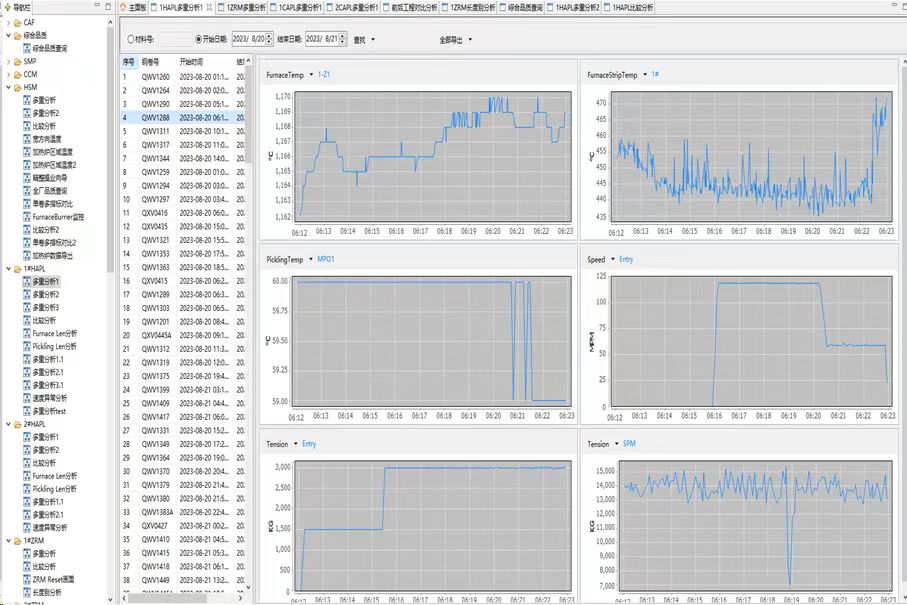The width and height of the screenshot is (907, 605).
Task: Select table row with coil QWV1288
Action: (x=183, y=117)
